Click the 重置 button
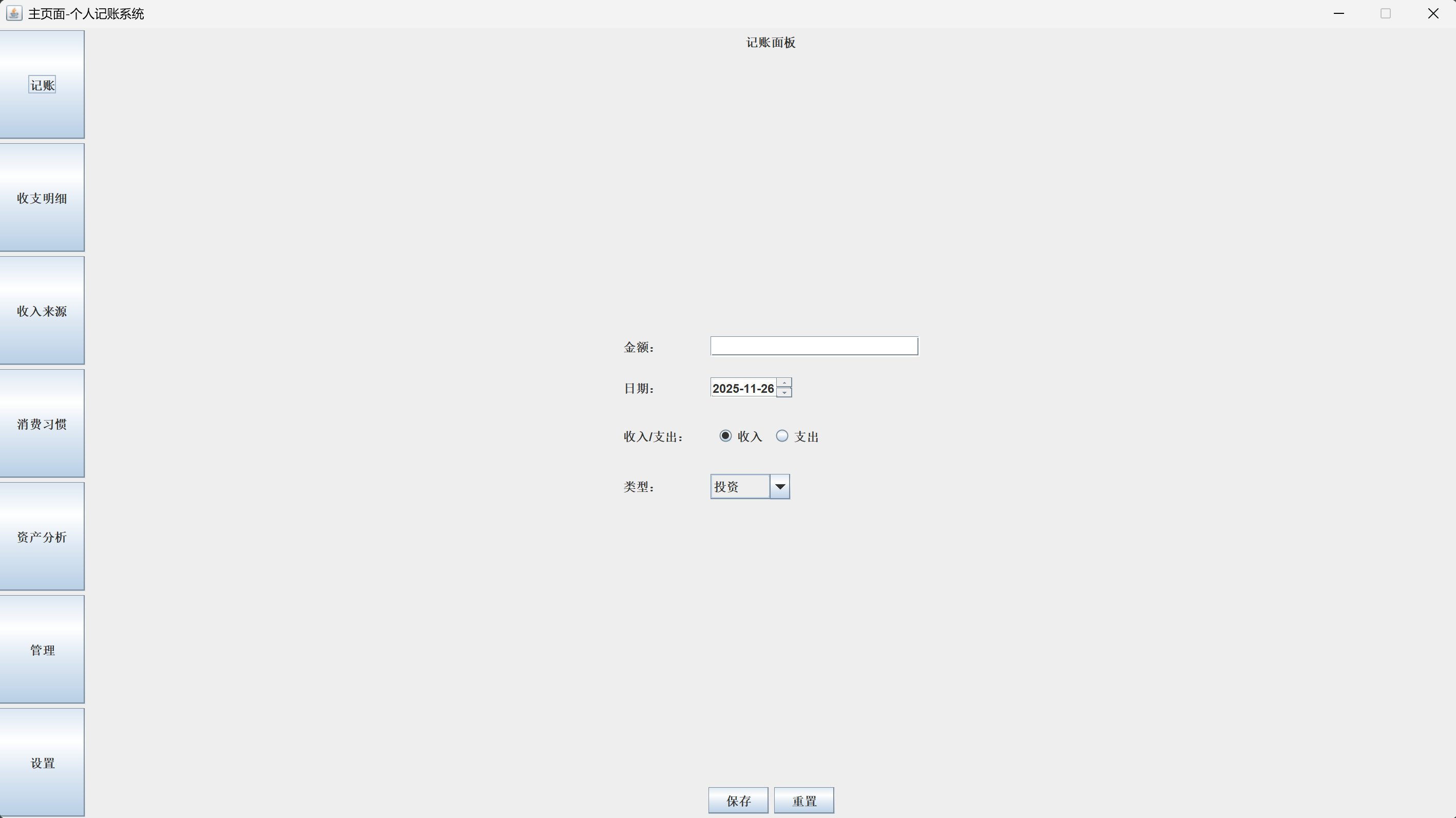This screenshot has height=818, width=1456. point(804,801)
